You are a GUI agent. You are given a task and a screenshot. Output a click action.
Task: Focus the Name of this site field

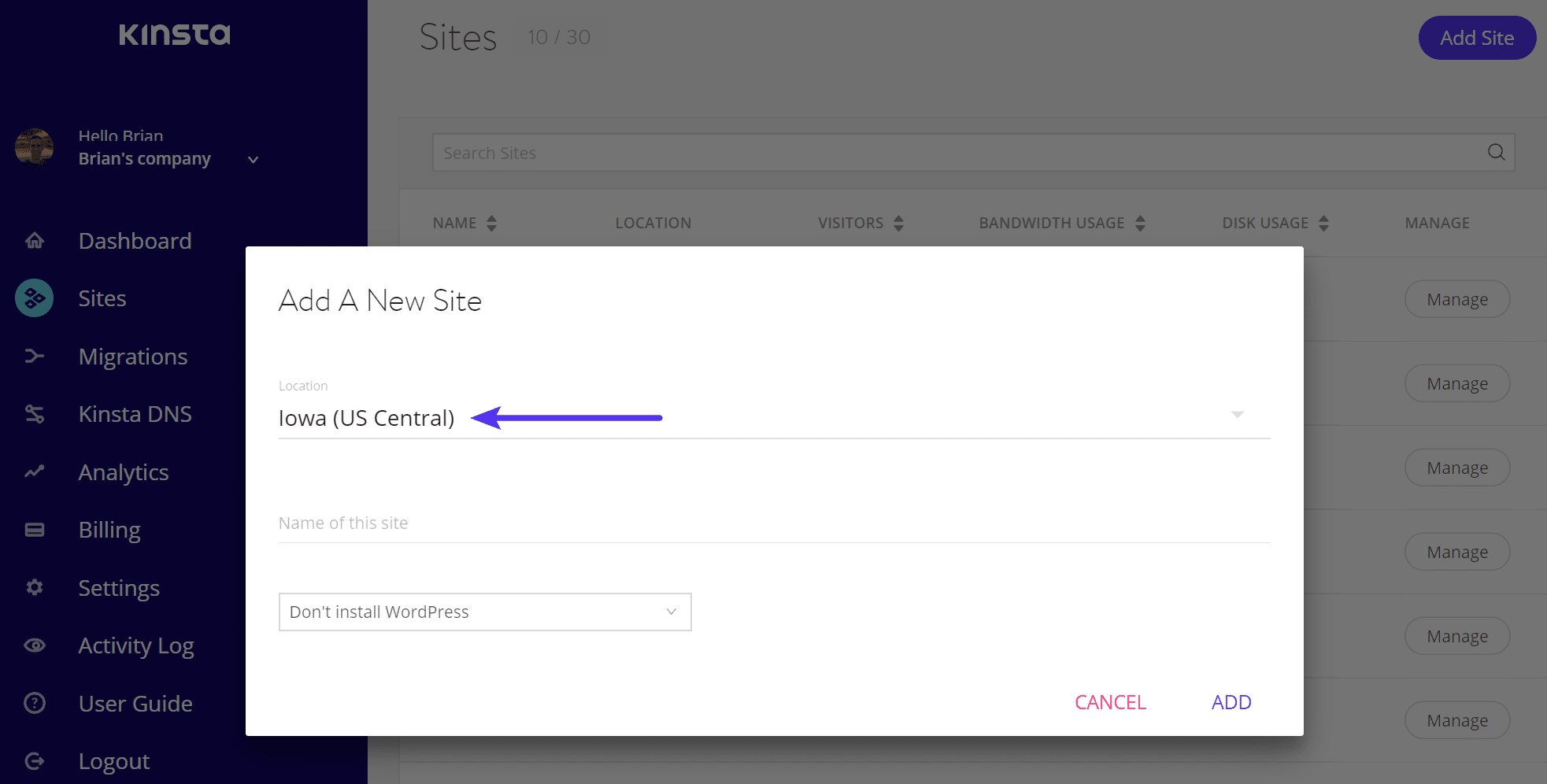[x=774, y=523]
